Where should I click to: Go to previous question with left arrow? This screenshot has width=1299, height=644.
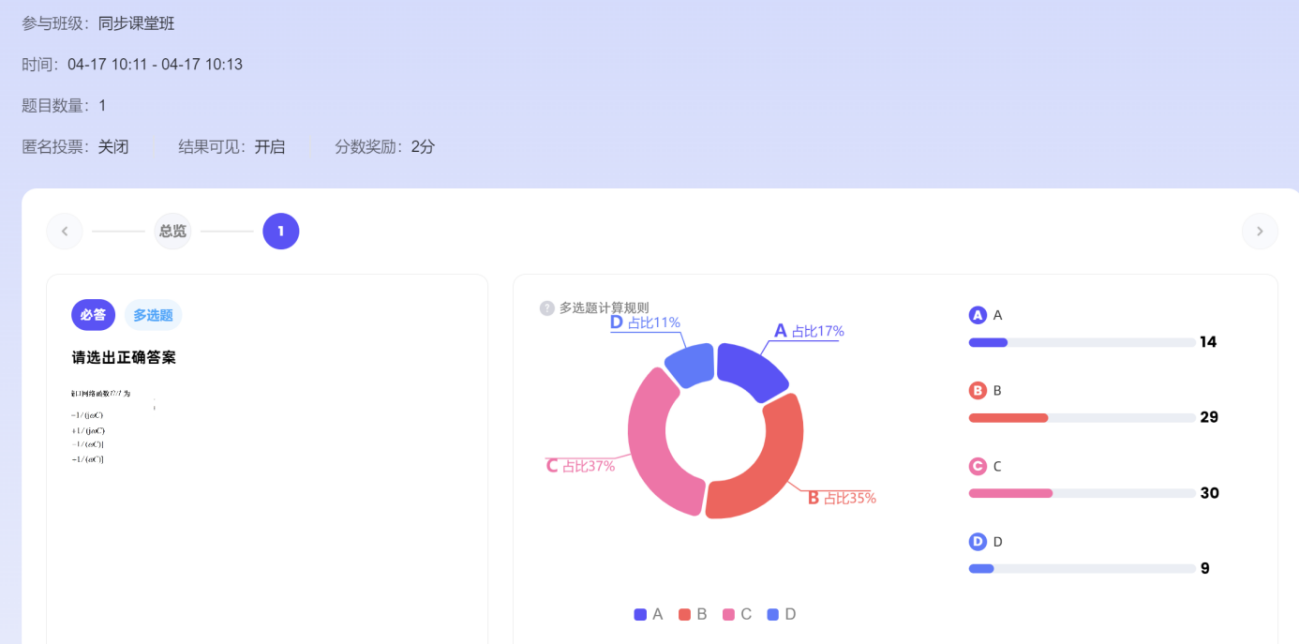click(x=65, y=231)
